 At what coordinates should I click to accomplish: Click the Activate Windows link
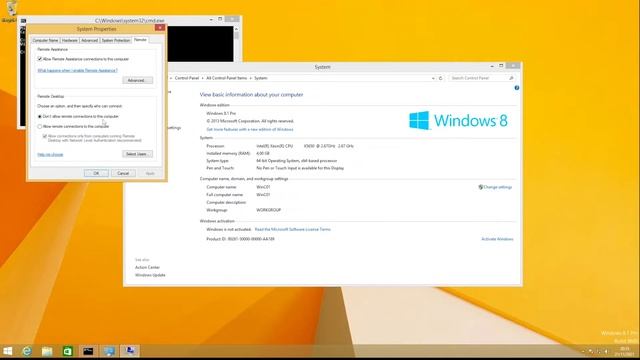(x=497, y=239)
